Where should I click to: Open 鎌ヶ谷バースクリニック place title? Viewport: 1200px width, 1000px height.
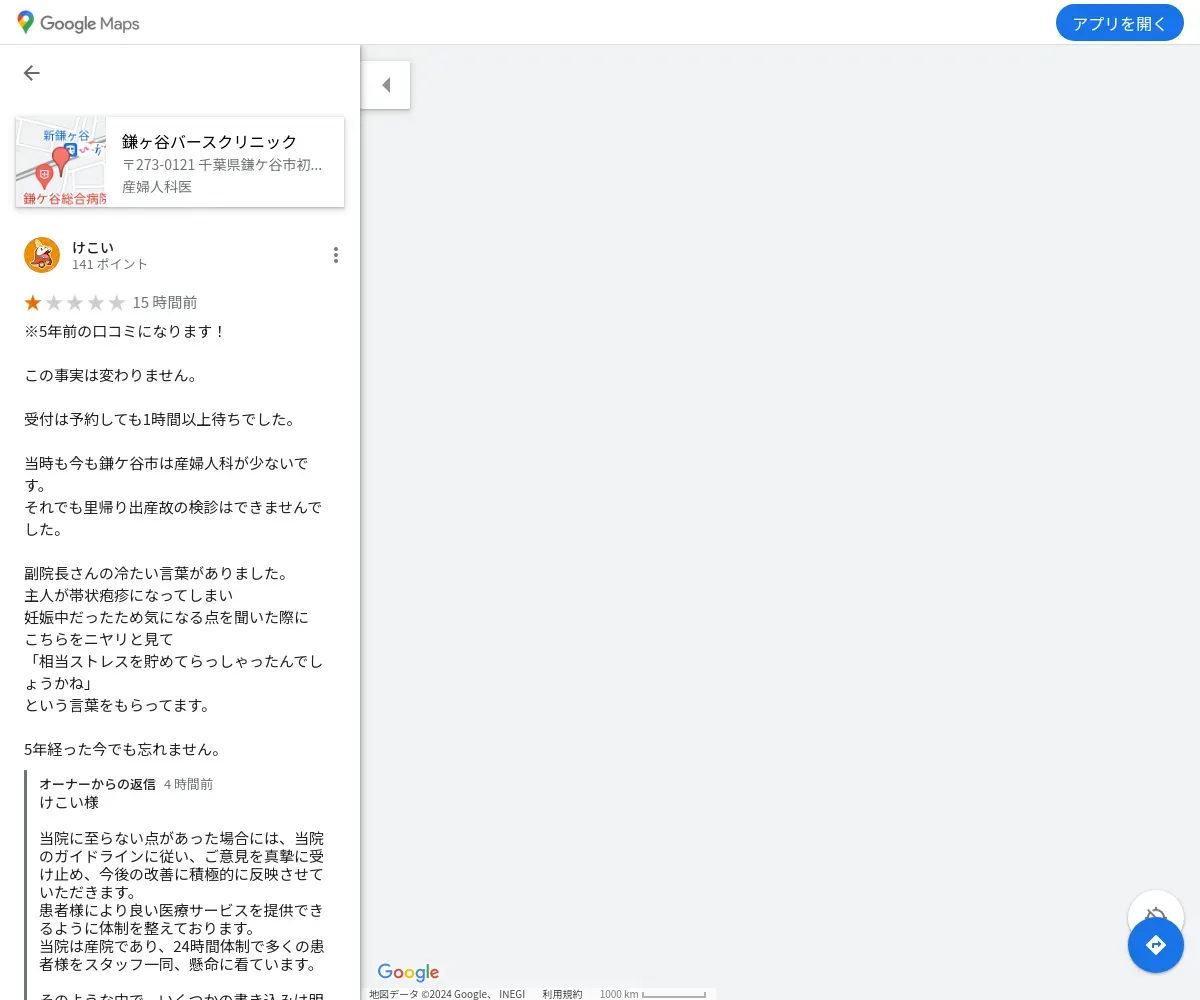click(x=209, y=142)
